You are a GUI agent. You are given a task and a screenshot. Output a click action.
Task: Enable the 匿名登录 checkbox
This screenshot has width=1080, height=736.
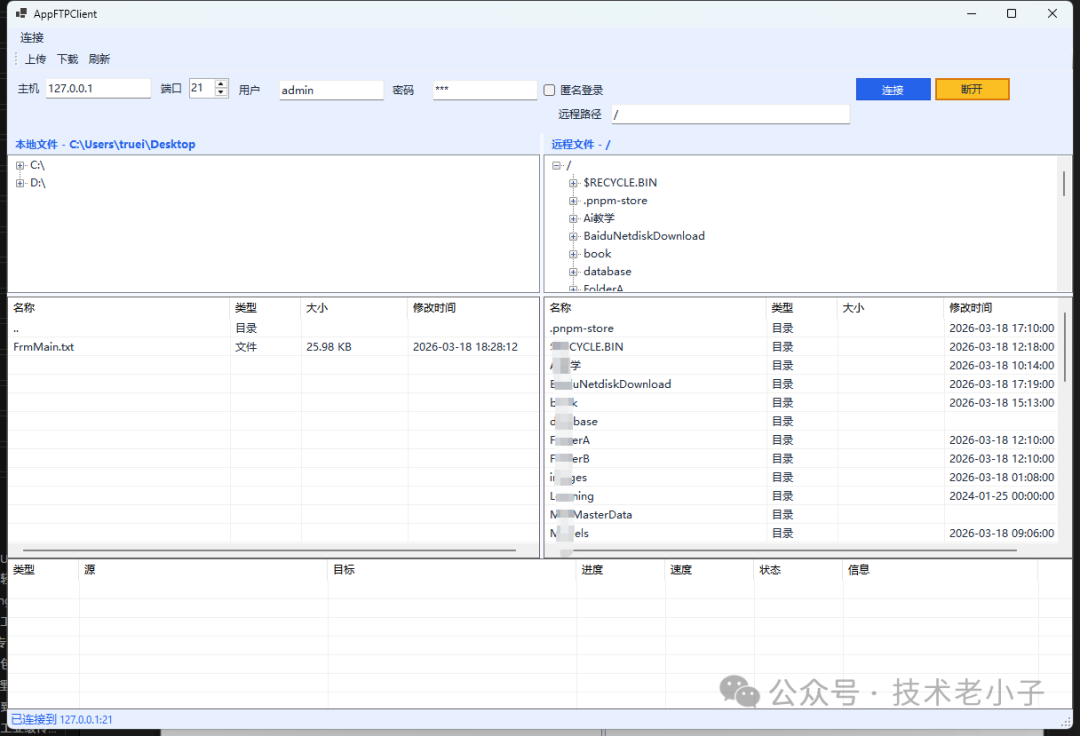(x=549, y=90)
